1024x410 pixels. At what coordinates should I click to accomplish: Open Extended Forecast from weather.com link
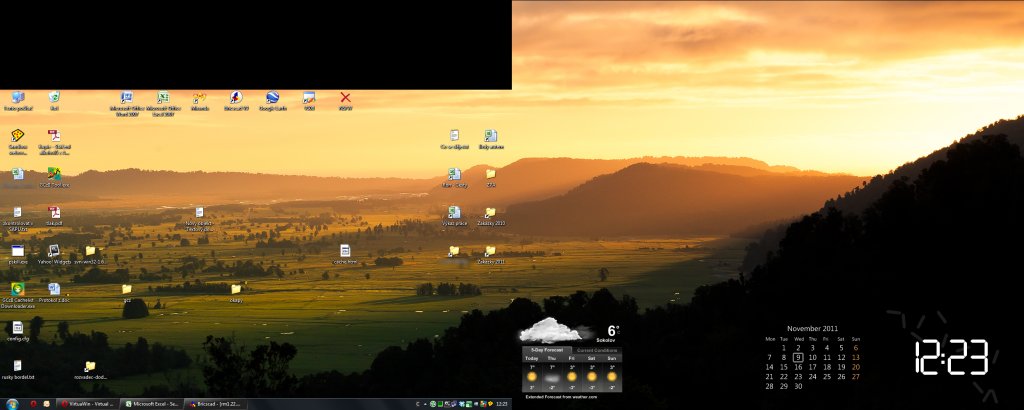561,396
